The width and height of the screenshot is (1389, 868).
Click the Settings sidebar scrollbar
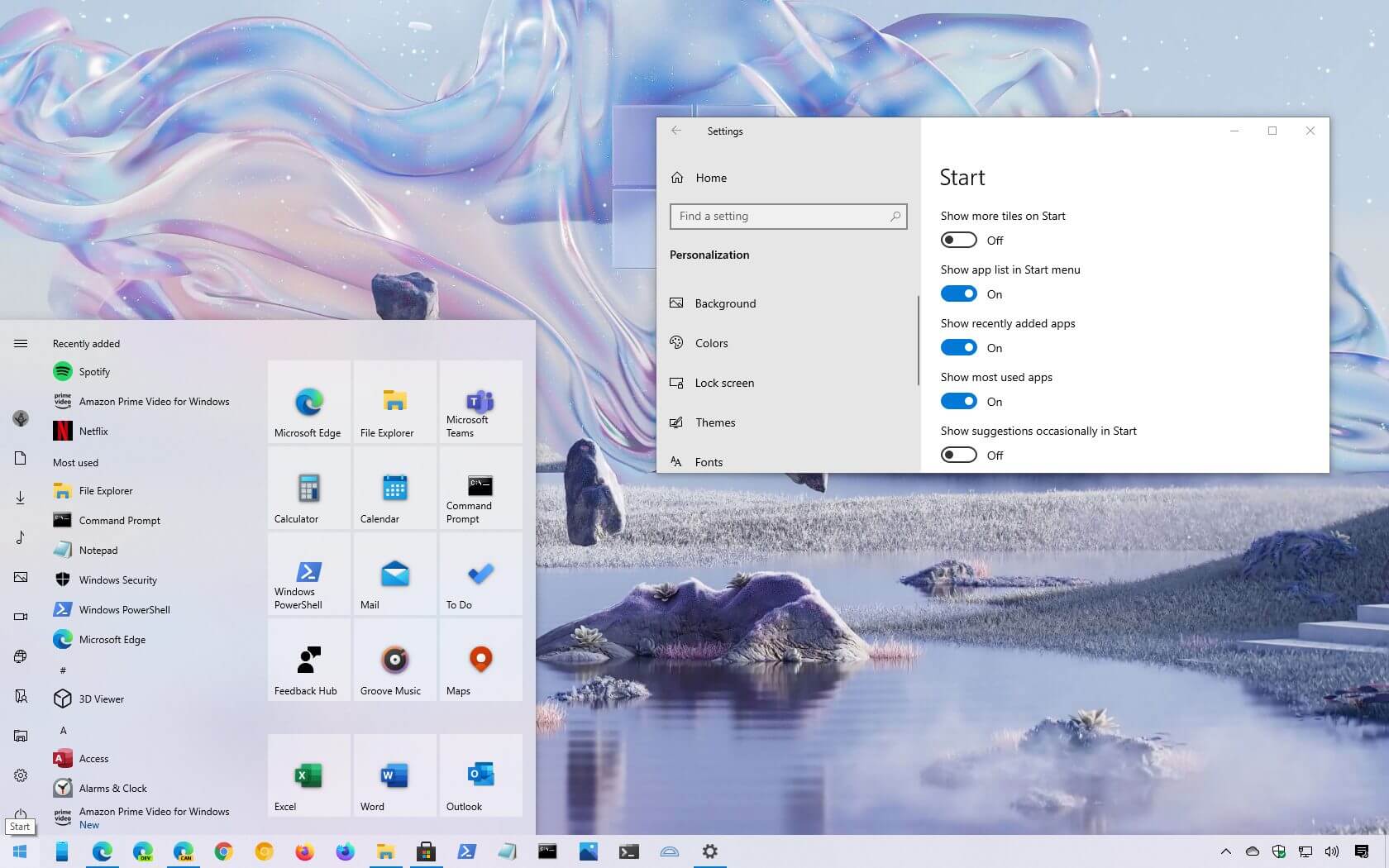coord(918,341)
